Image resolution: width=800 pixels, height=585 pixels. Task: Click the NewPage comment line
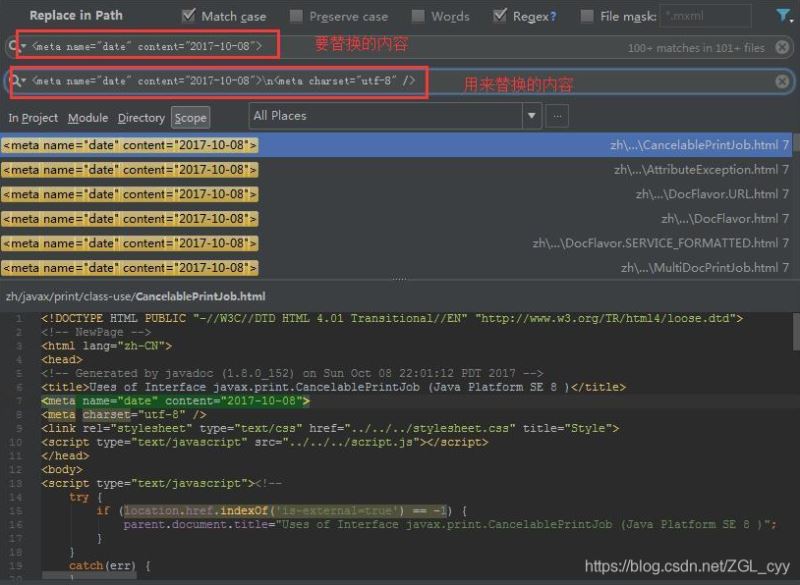(x=96, y=332)
